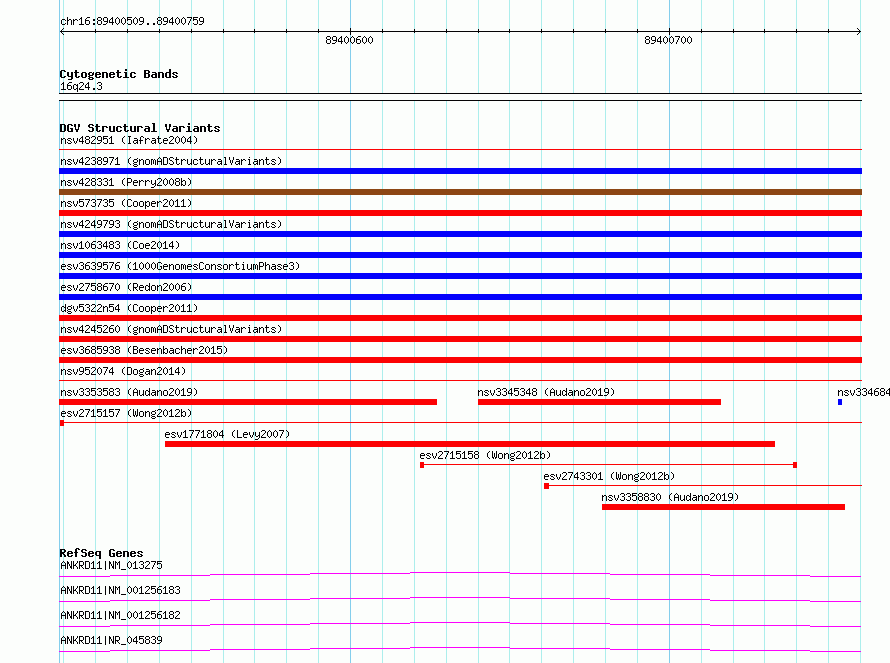Select the esv2758670 (Redon2006) label

click(126, 287)
